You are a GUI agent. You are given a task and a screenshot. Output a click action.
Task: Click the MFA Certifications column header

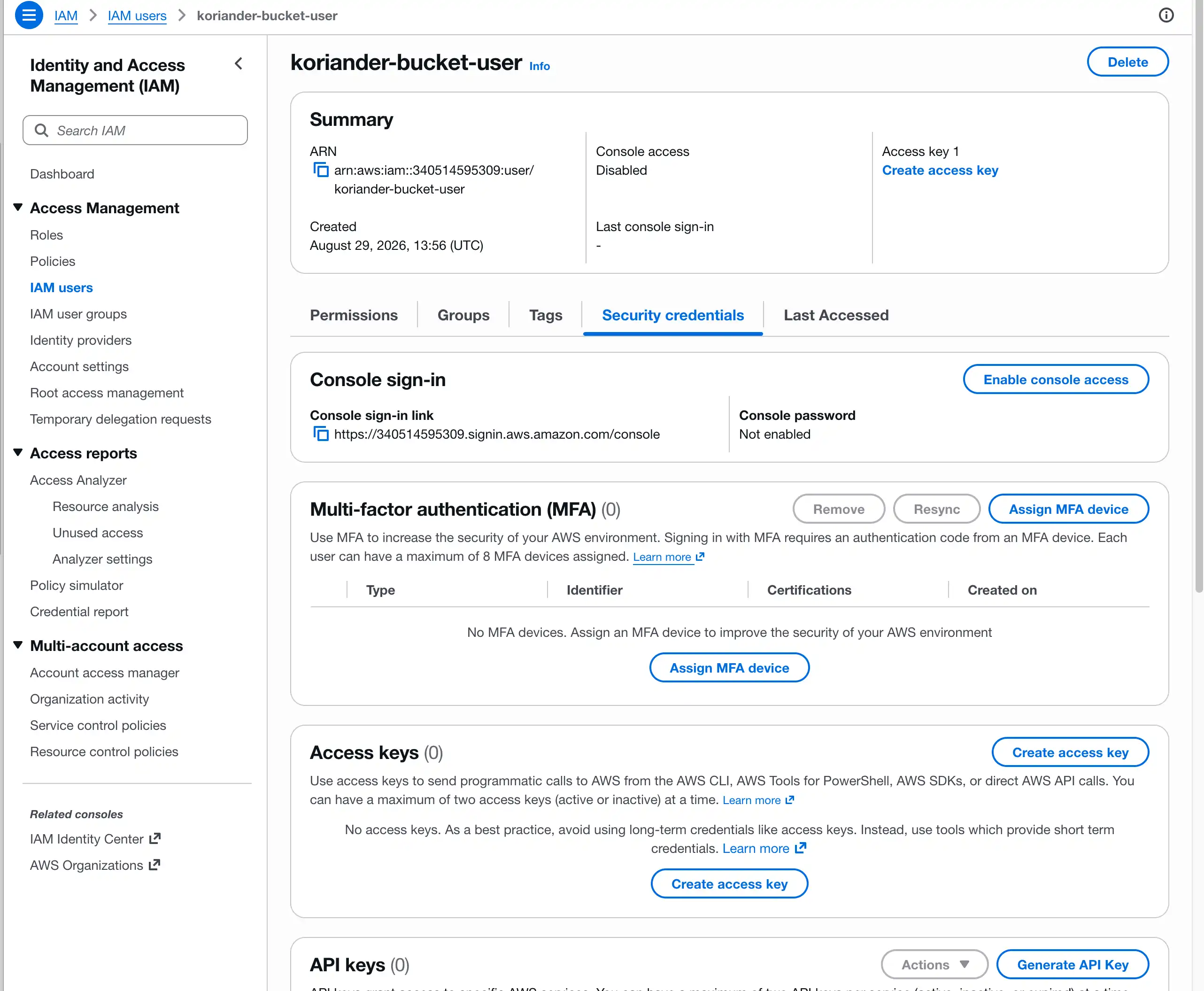point(809,590)
